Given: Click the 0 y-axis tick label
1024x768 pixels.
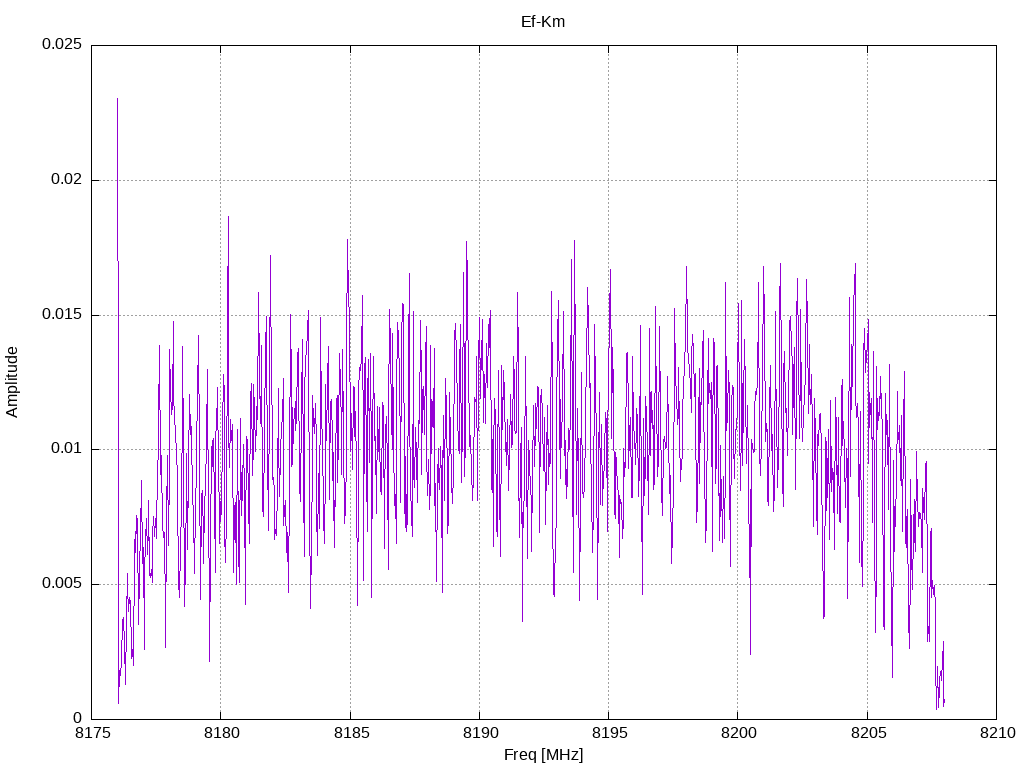Looking at the screenshot, I should click(x=78, y=719).
